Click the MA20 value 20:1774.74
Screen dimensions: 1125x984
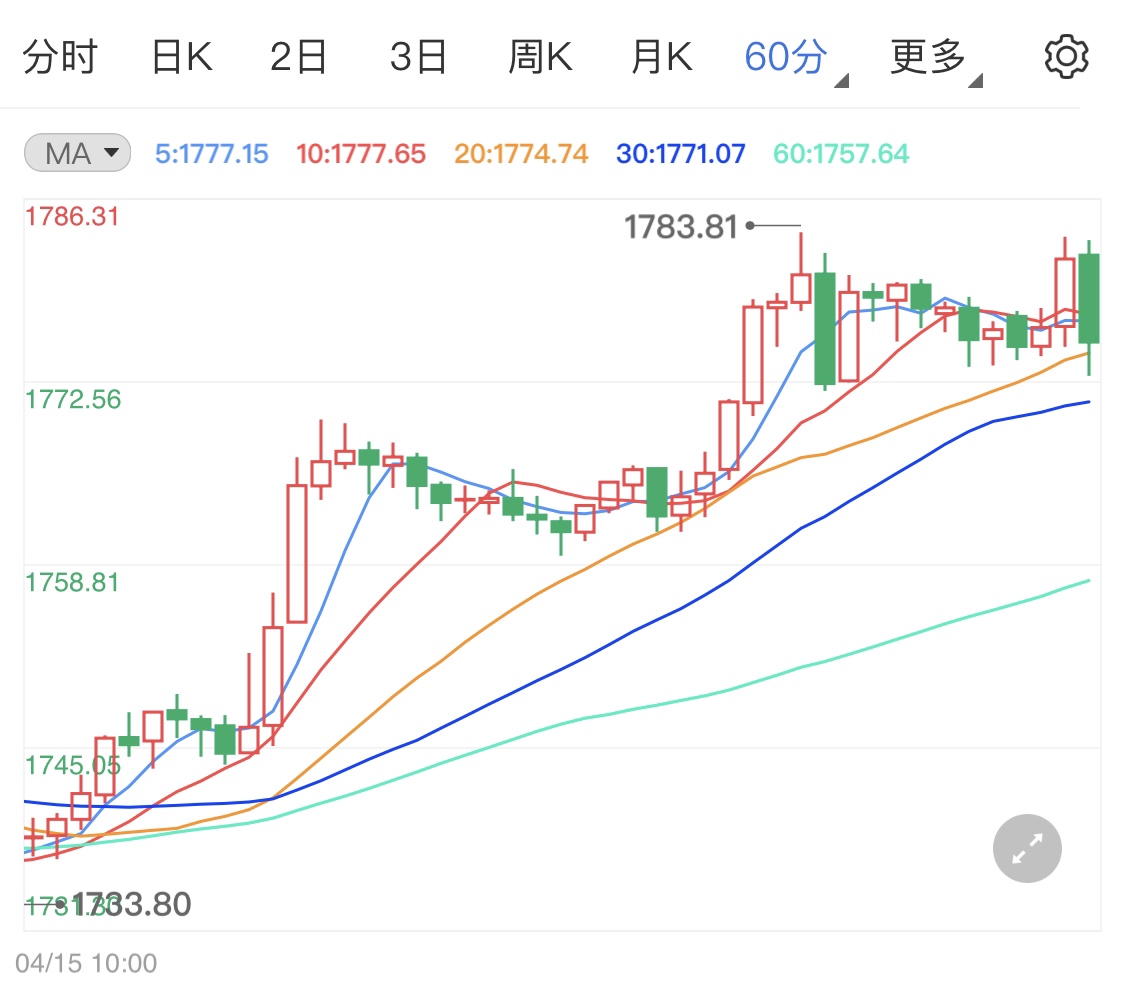(x=521, y=154)
